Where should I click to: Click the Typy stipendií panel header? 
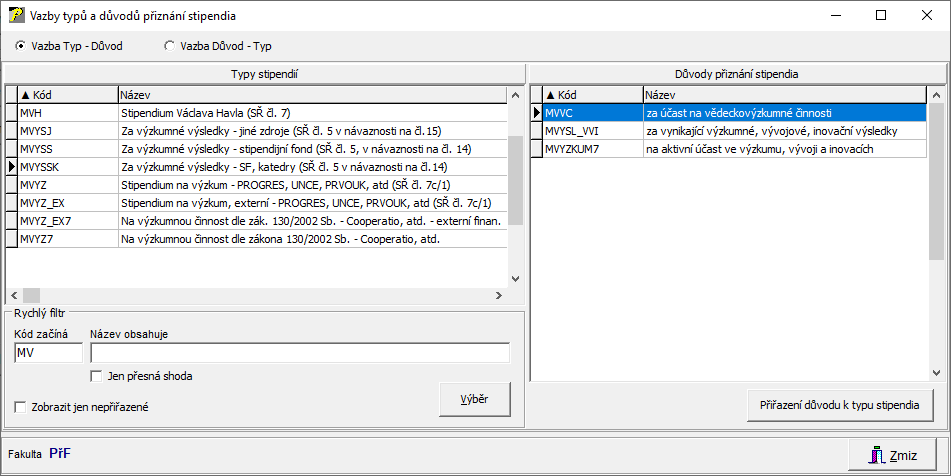click(x=264, y=74)
